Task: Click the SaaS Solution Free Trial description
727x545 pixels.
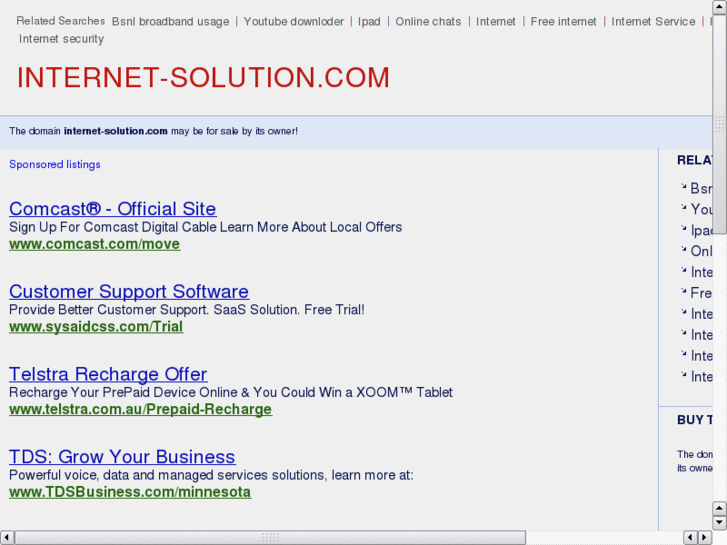Action: 187,310
